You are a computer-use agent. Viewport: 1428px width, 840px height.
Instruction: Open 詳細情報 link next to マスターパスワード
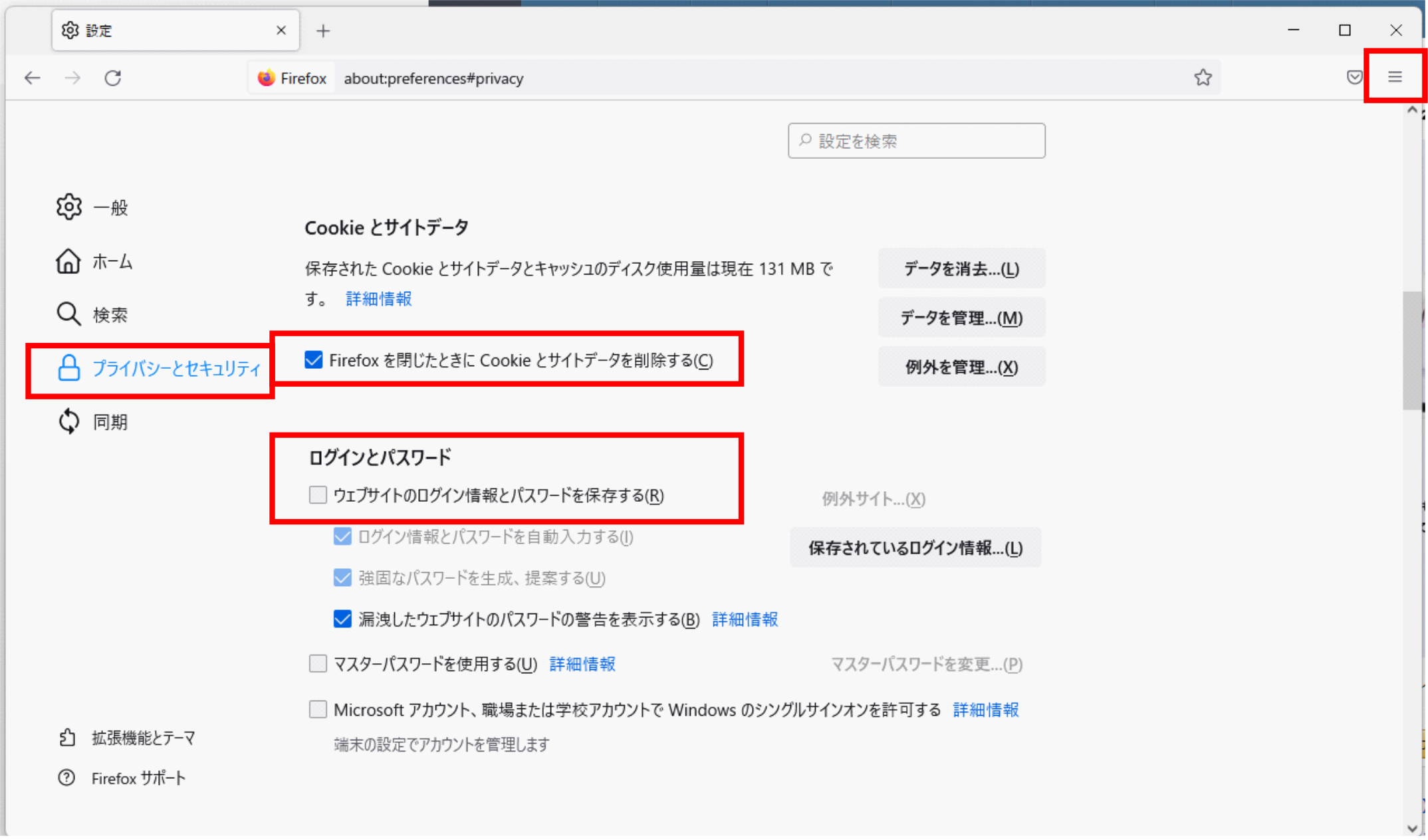(x=582, y=664)
